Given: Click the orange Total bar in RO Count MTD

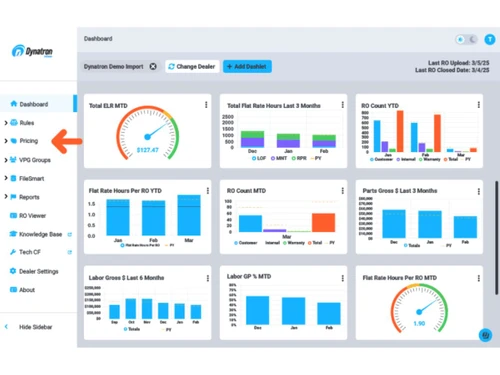Looking at the screenshot, I should [323, 222].
